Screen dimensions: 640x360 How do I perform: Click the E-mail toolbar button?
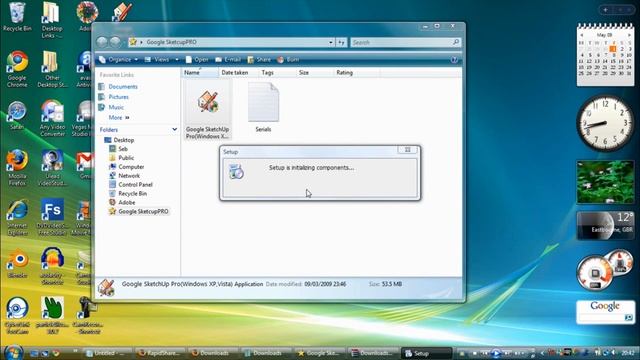(x=228, y=60)
